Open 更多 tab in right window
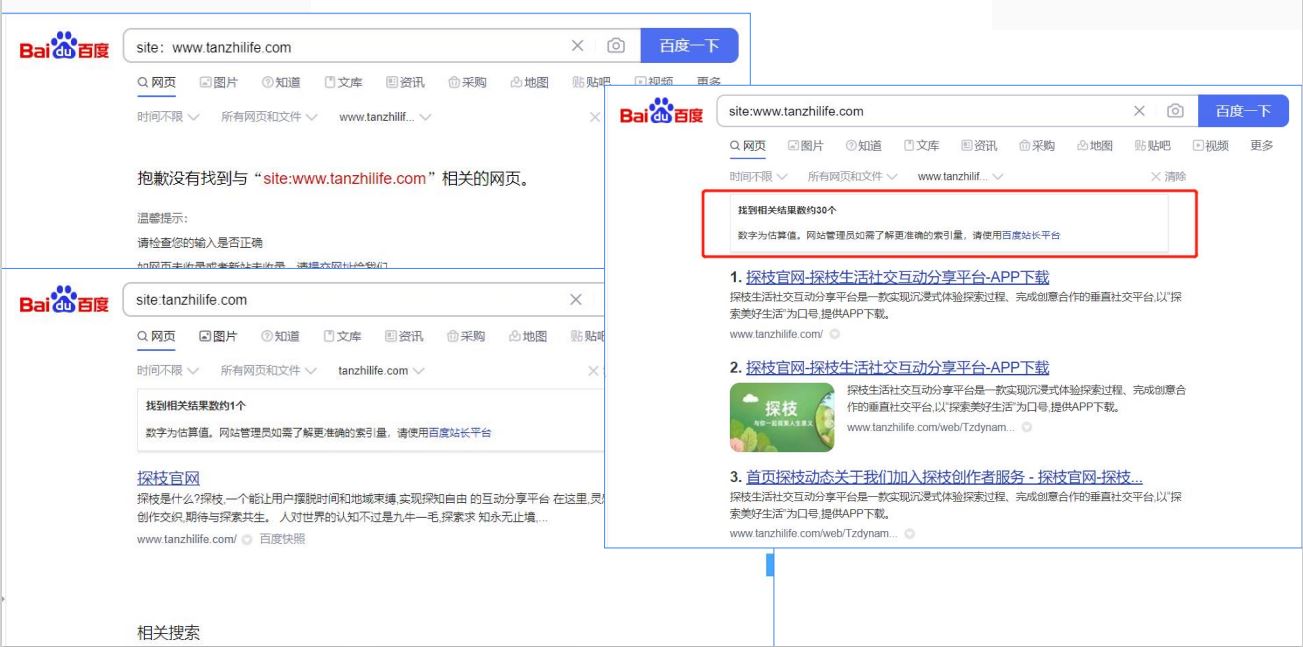Viewport: 1303px width, 647px height. (x=1261, y=146)
